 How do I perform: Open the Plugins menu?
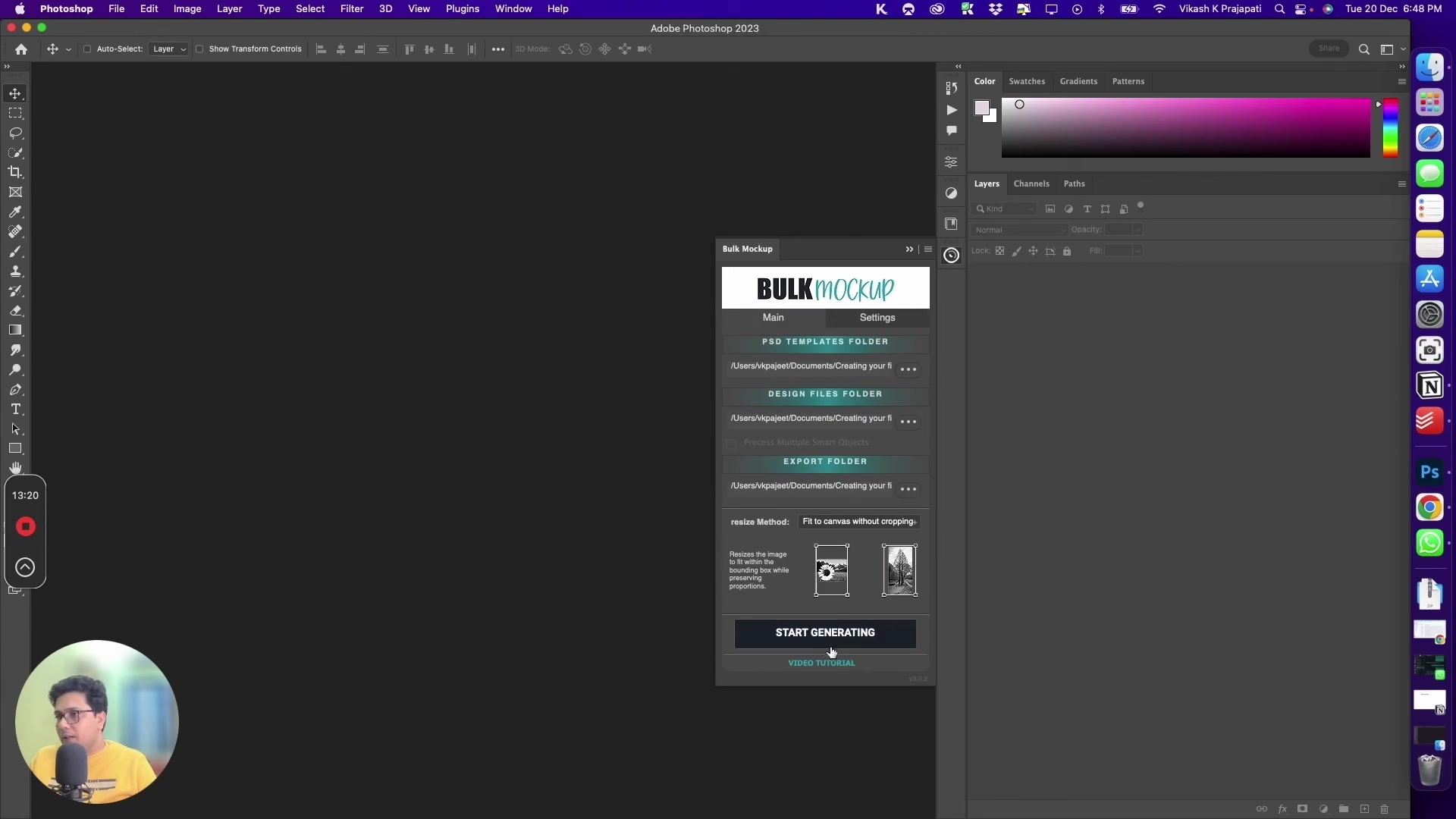(462, 8)
